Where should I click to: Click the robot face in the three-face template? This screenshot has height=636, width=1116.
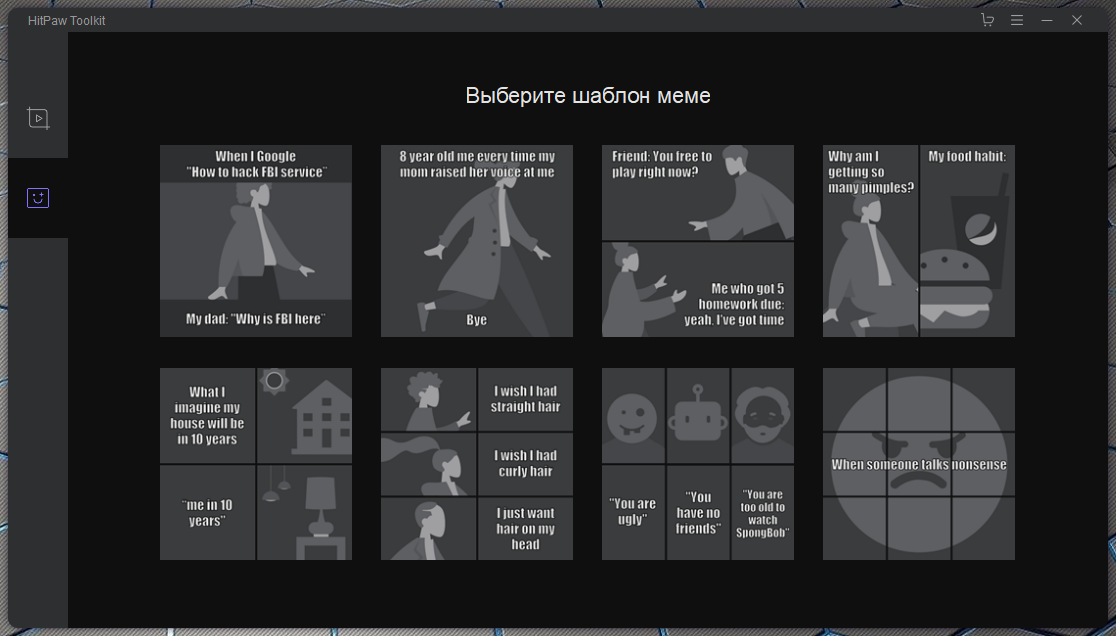point(698,415)
